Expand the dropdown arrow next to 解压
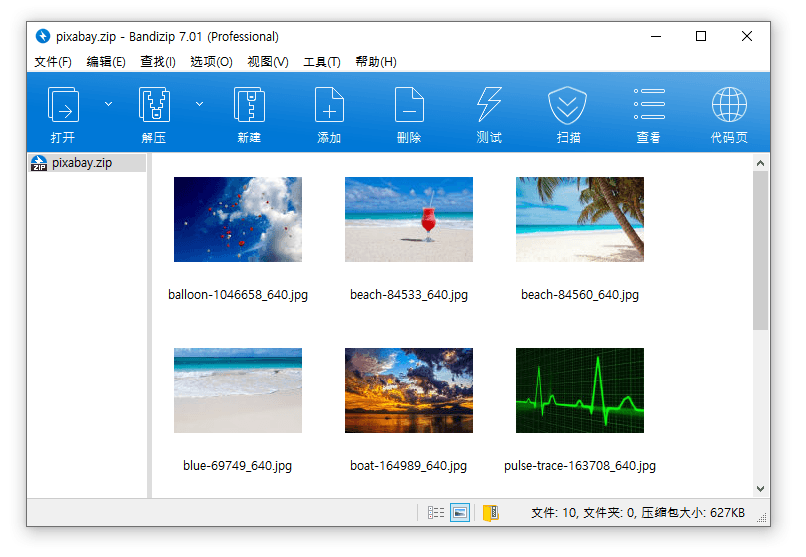Image resolution: width=806 pixels, height=557 pixels. (199, 103)
